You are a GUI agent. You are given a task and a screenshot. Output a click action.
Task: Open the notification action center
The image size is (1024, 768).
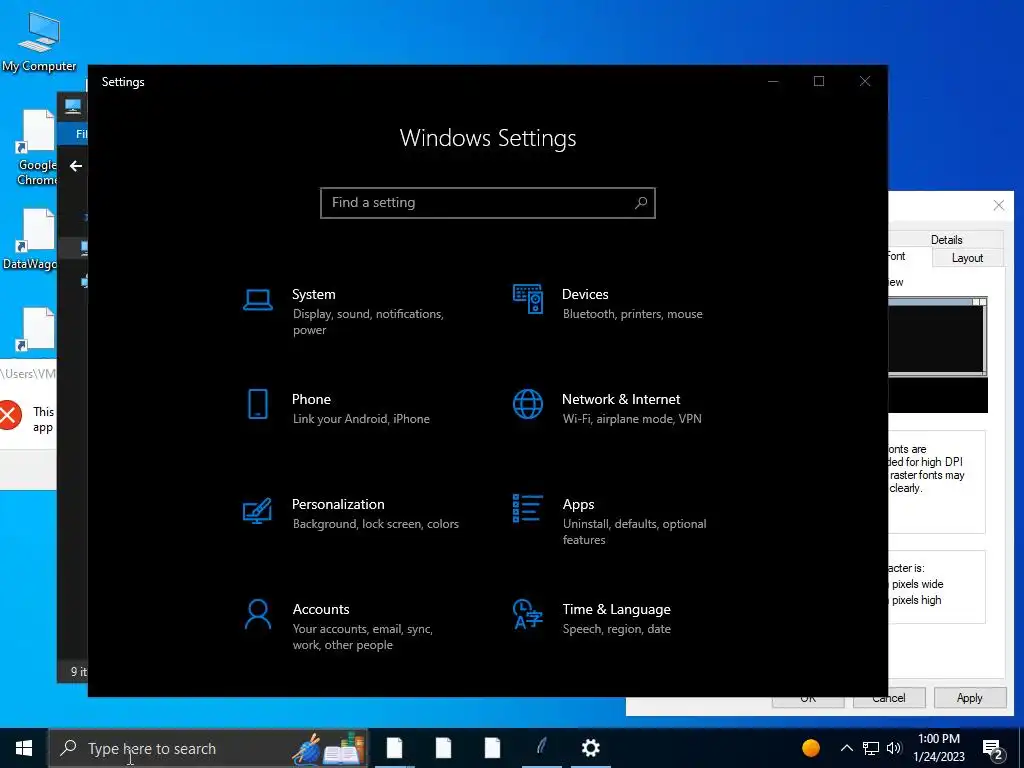[993, 749]
